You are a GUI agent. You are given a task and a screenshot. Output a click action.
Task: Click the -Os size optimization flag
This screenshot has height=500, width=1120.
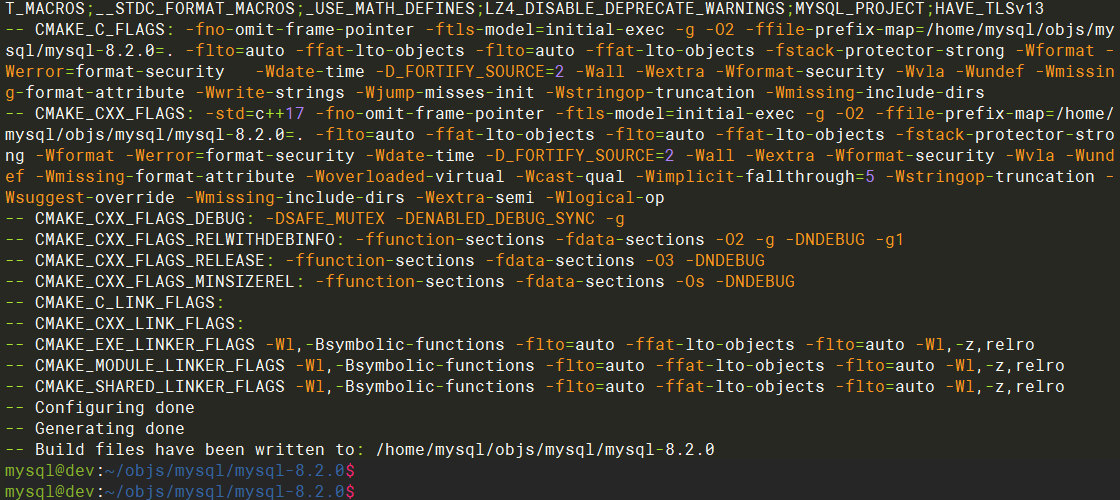(x=689, y=282)
